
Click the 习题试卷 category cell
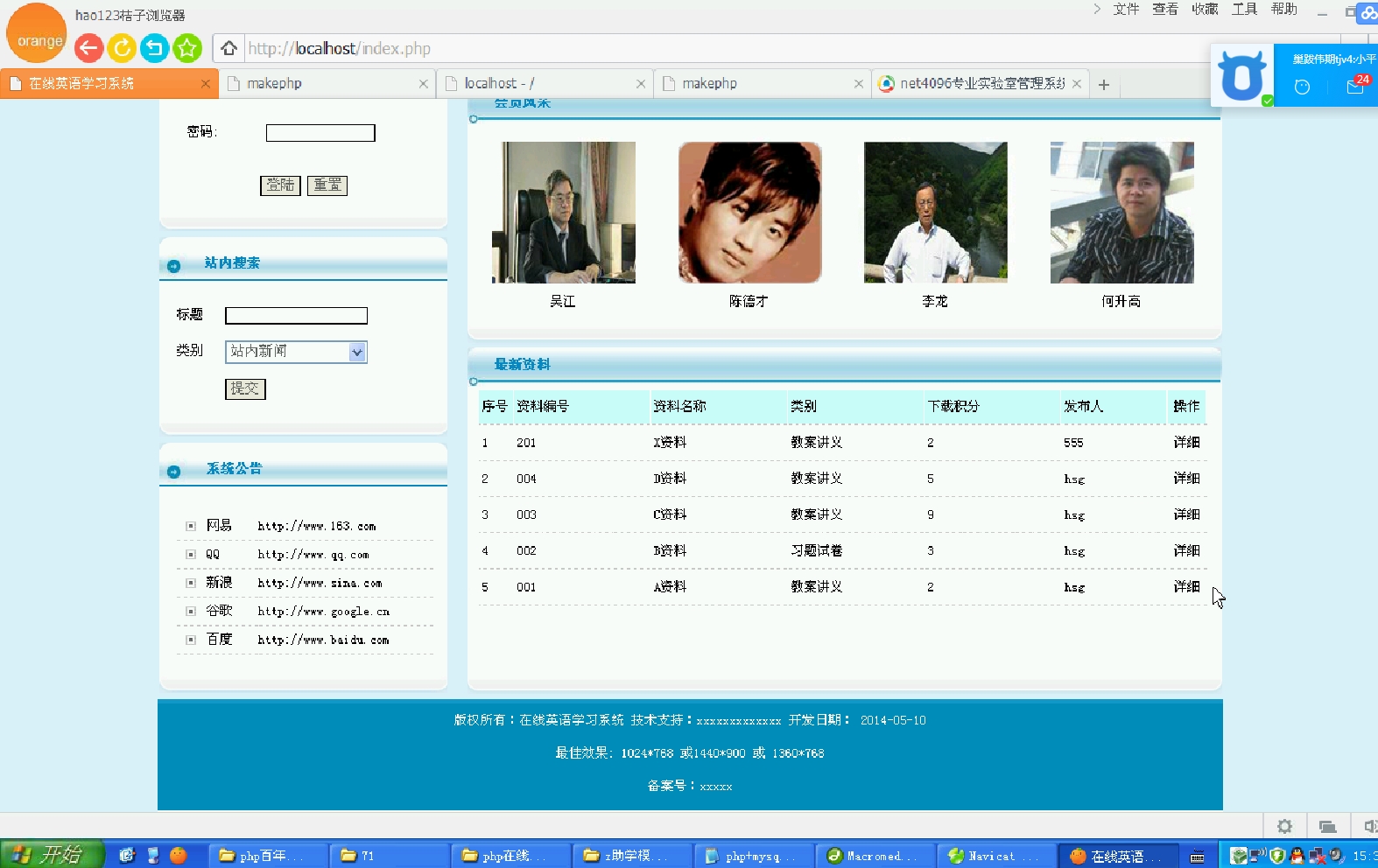pyautogui.click(x=816, y=550)
